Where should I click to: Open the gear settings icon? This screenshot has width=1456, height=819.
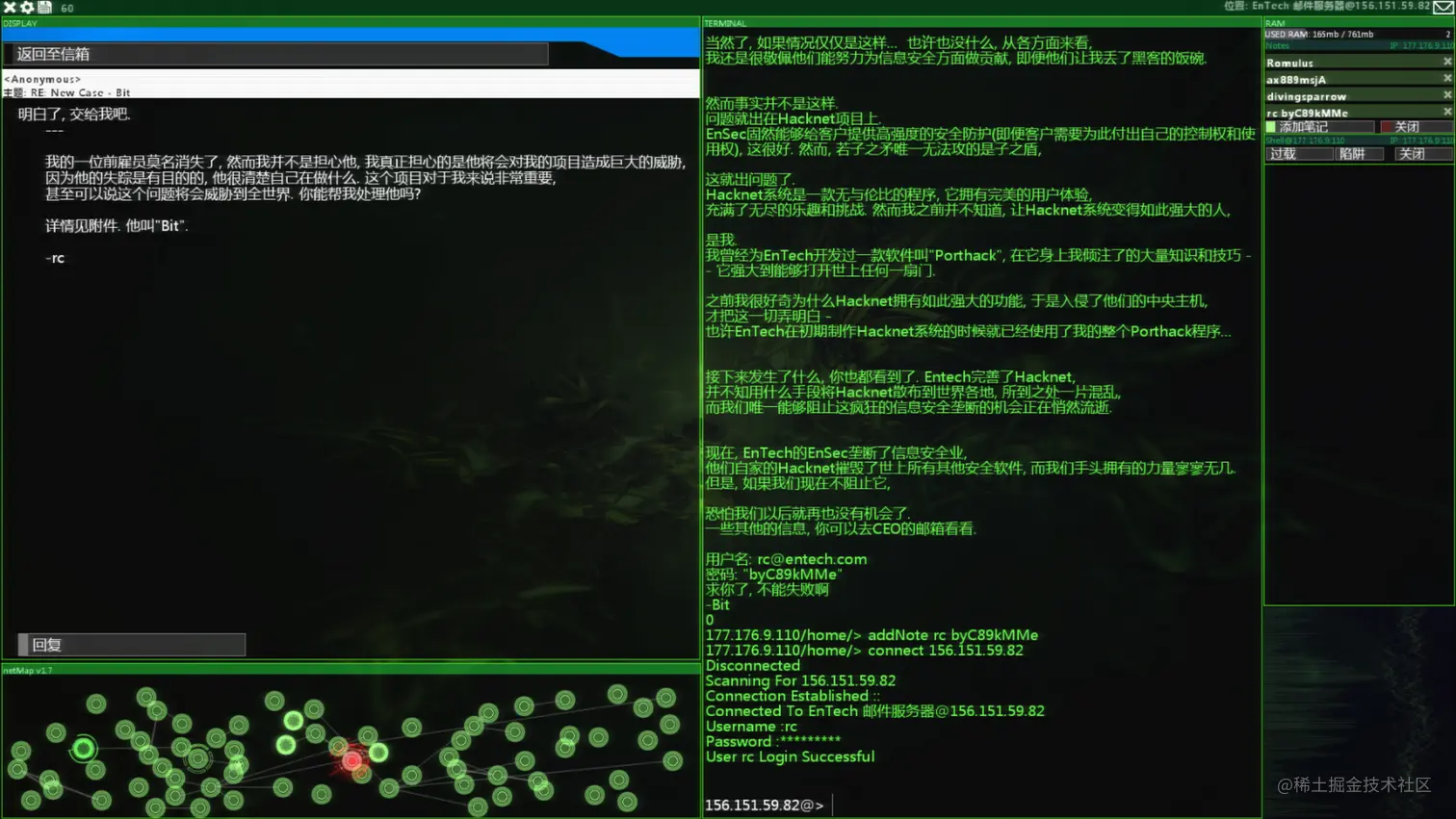click(x=27, y=7)
